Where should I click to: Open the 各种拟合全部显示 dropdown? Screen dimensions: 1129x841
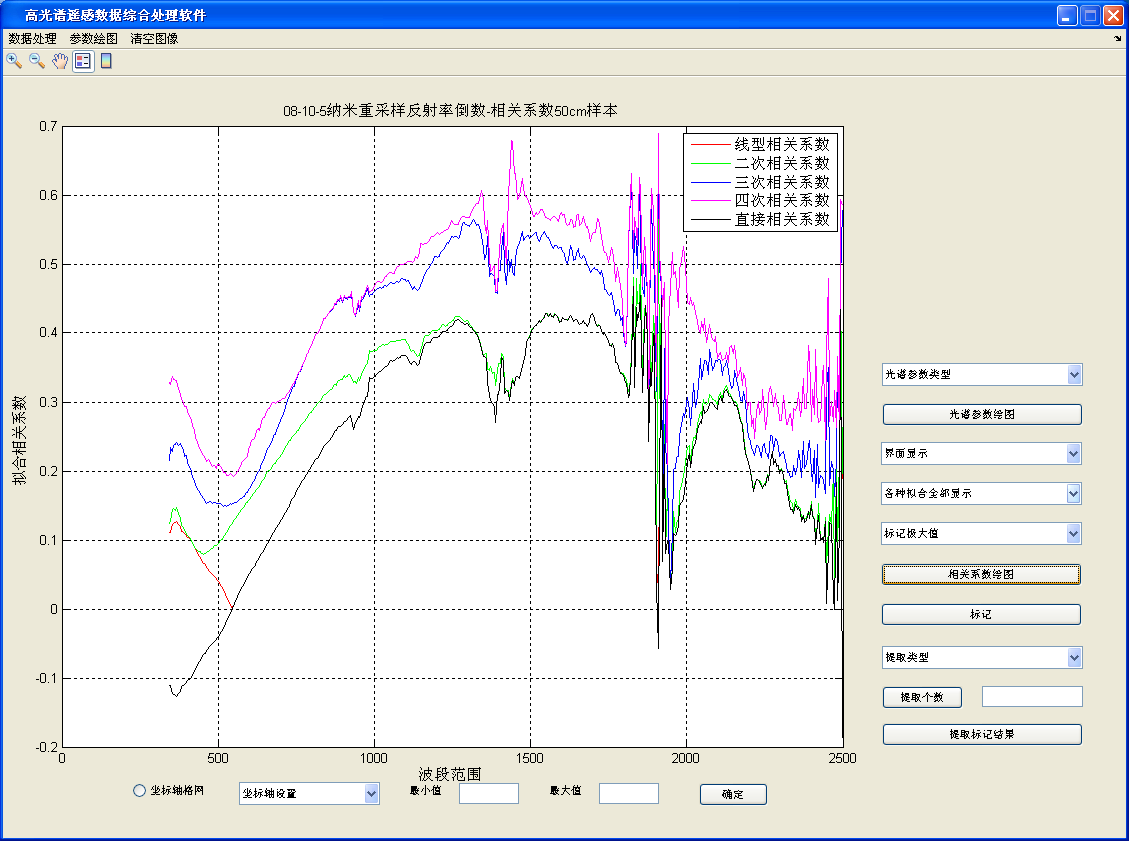pyautogui.click(x=981, y=494)
